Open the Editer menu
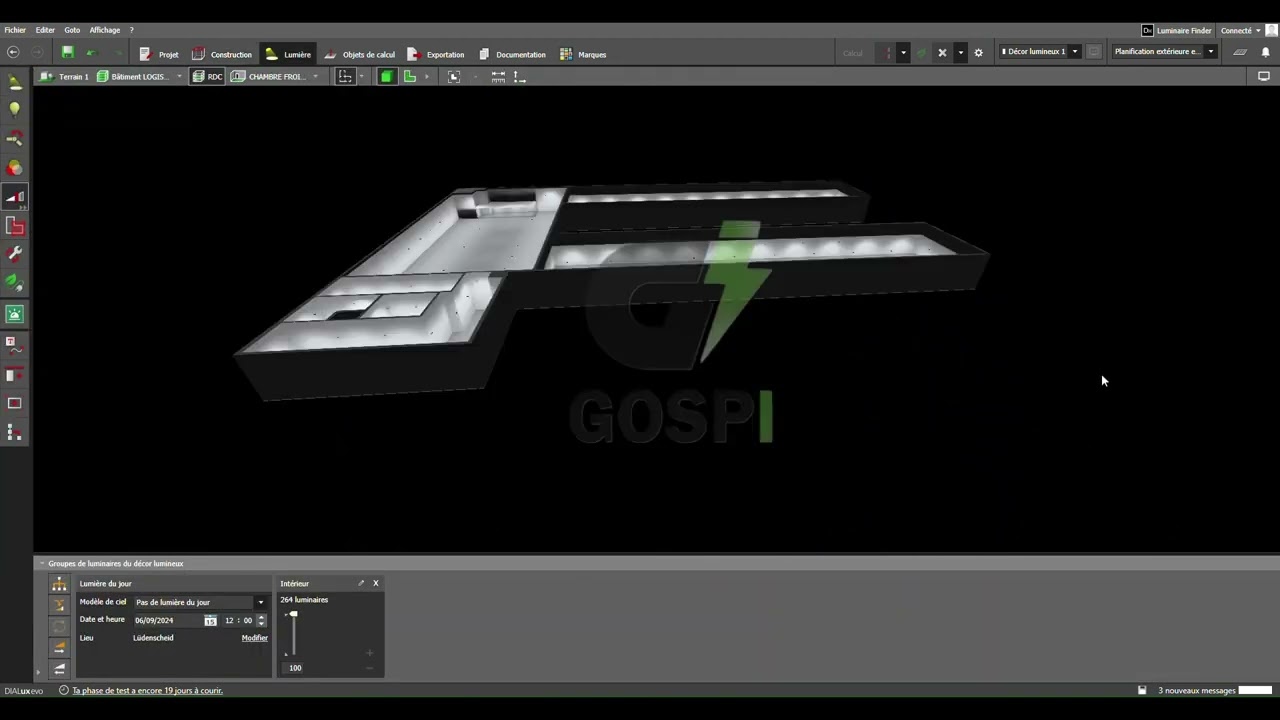1280x720 pixels. [x=45, y=30]
